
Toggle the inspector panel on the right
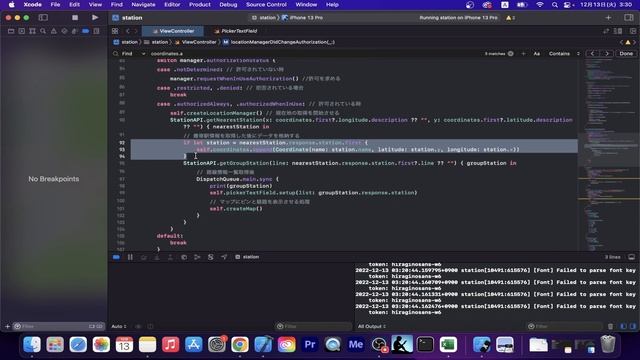coord(629,18)
